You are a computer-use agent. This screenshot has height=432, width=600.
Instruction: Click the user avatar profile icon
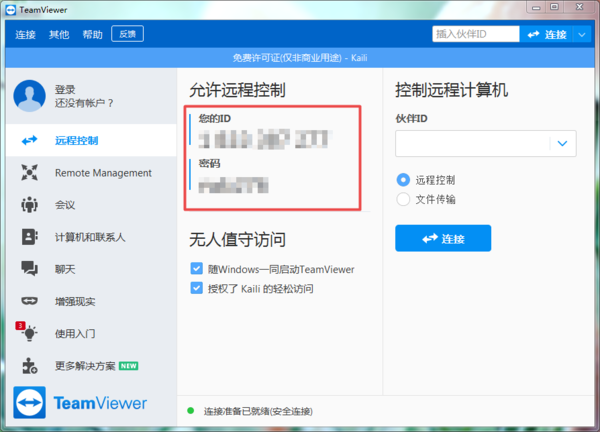click(x=29, y=96)
